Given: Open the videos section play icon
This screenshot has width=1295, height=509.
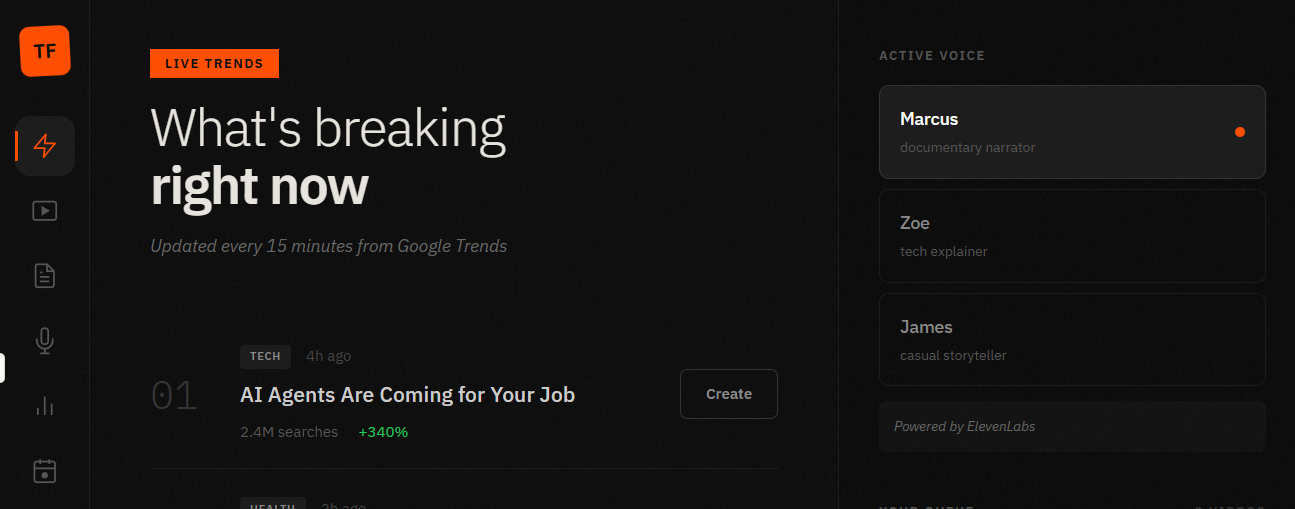Looking at the screenshot, I should point(45,211).
